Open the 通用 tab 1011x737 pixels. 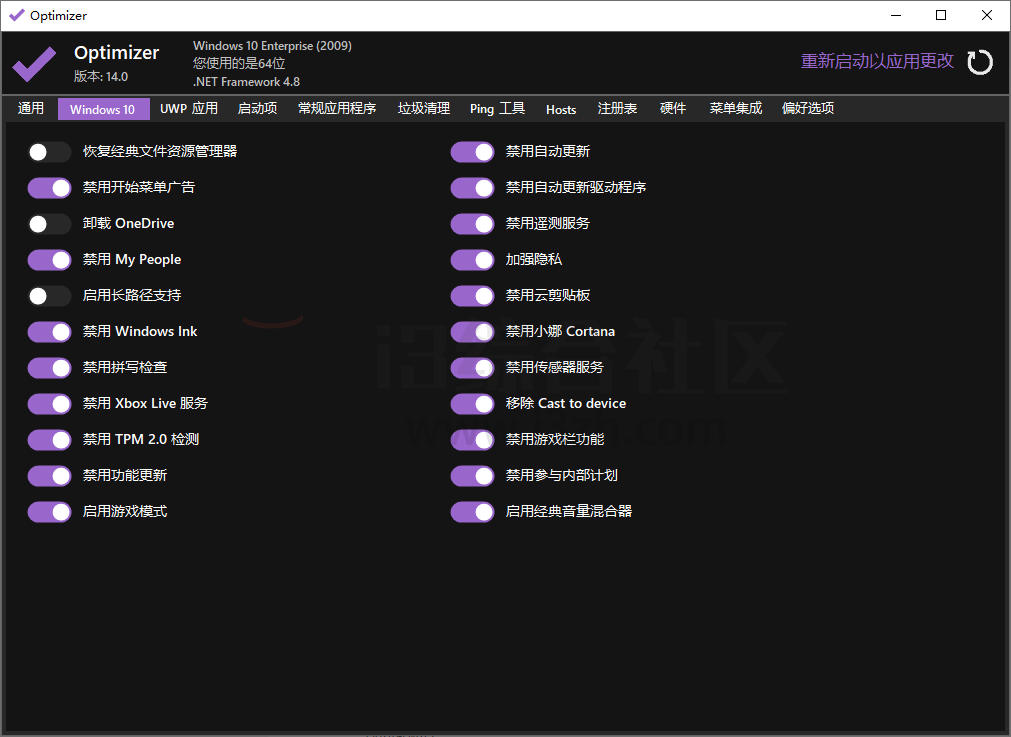30,108
